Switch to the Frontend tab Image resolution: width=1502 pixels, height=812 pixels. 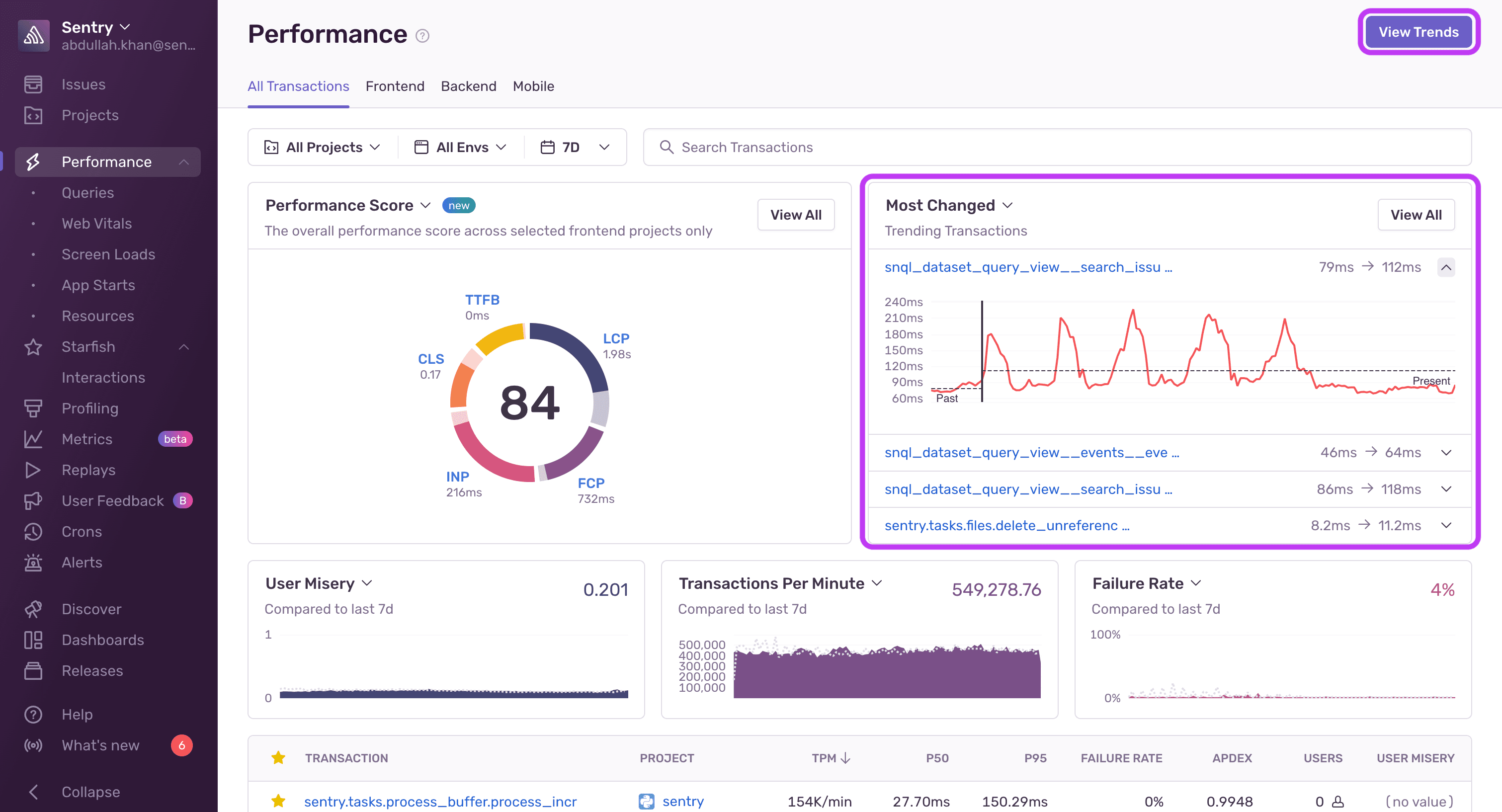coord(395,86)
